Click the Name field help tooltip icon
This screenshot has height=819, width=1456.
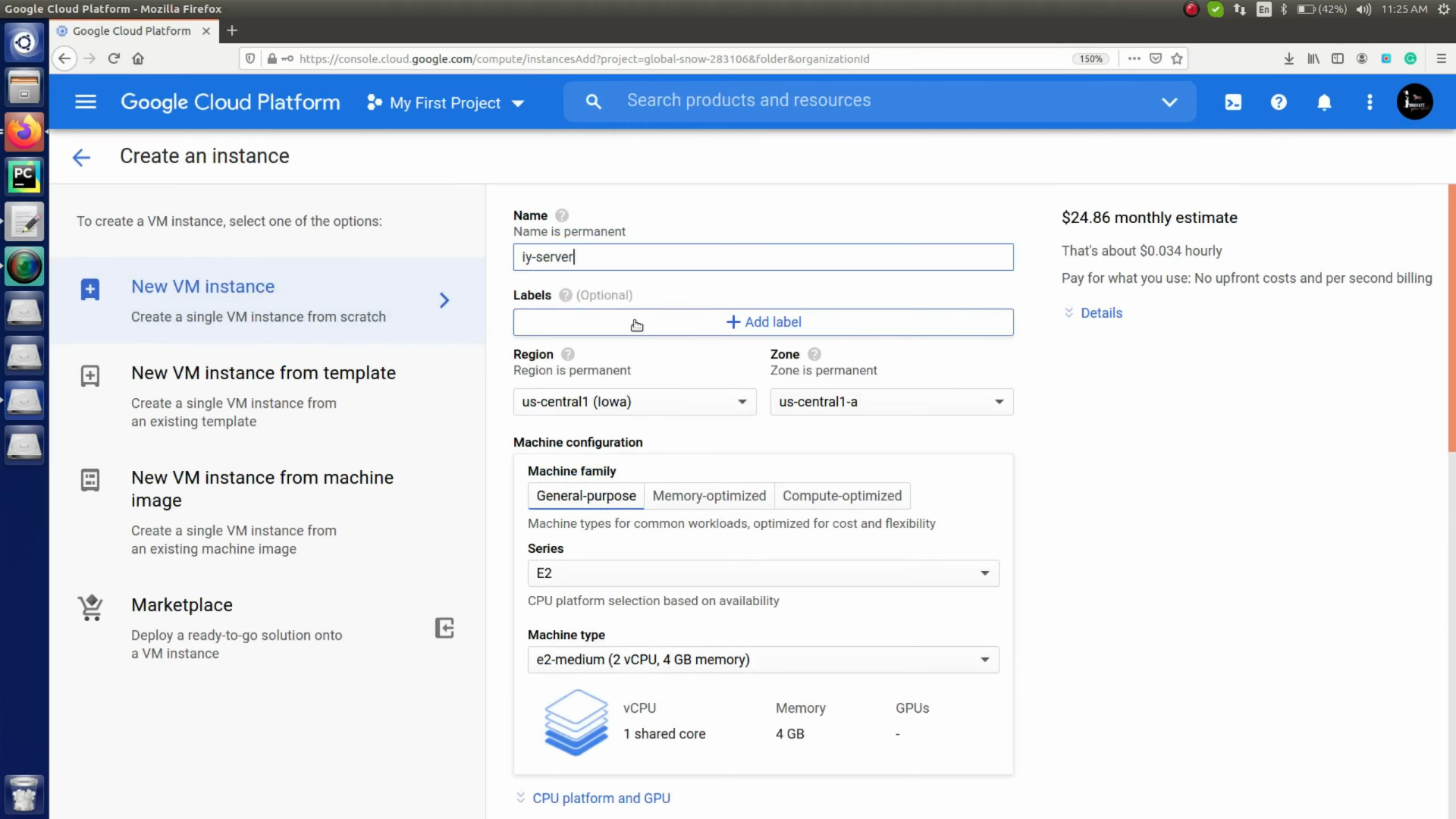[x=562, y=215]
